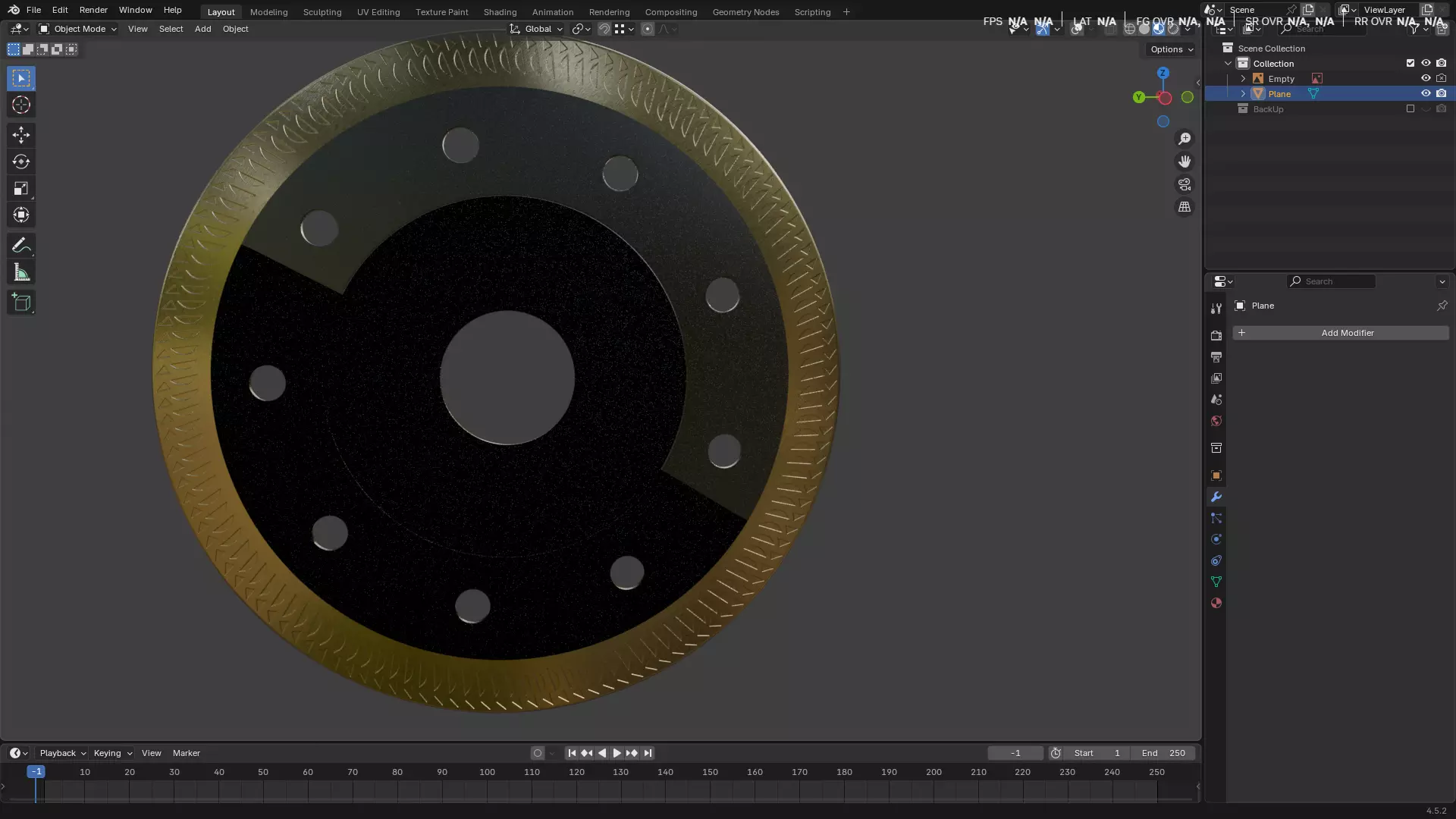Disable Plane in renders camera toggle
Screen dimensions: 1456x819
click(x=1441, y=93)
